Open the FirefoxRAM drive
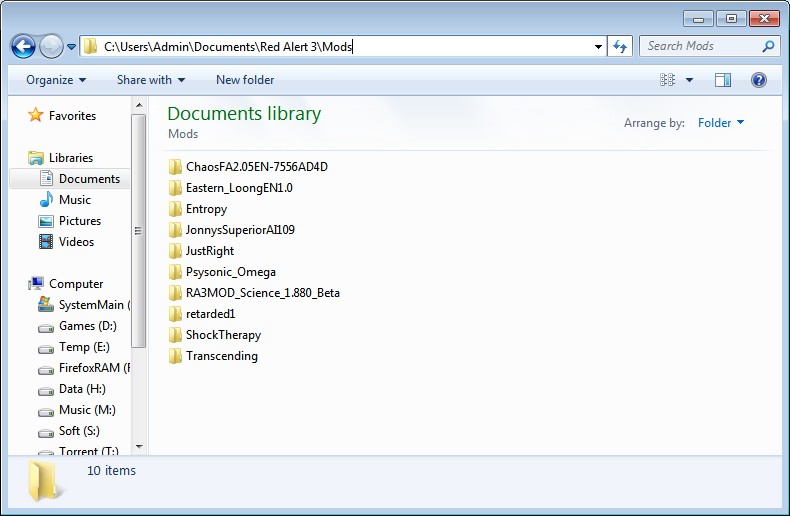 click(94, 368)
